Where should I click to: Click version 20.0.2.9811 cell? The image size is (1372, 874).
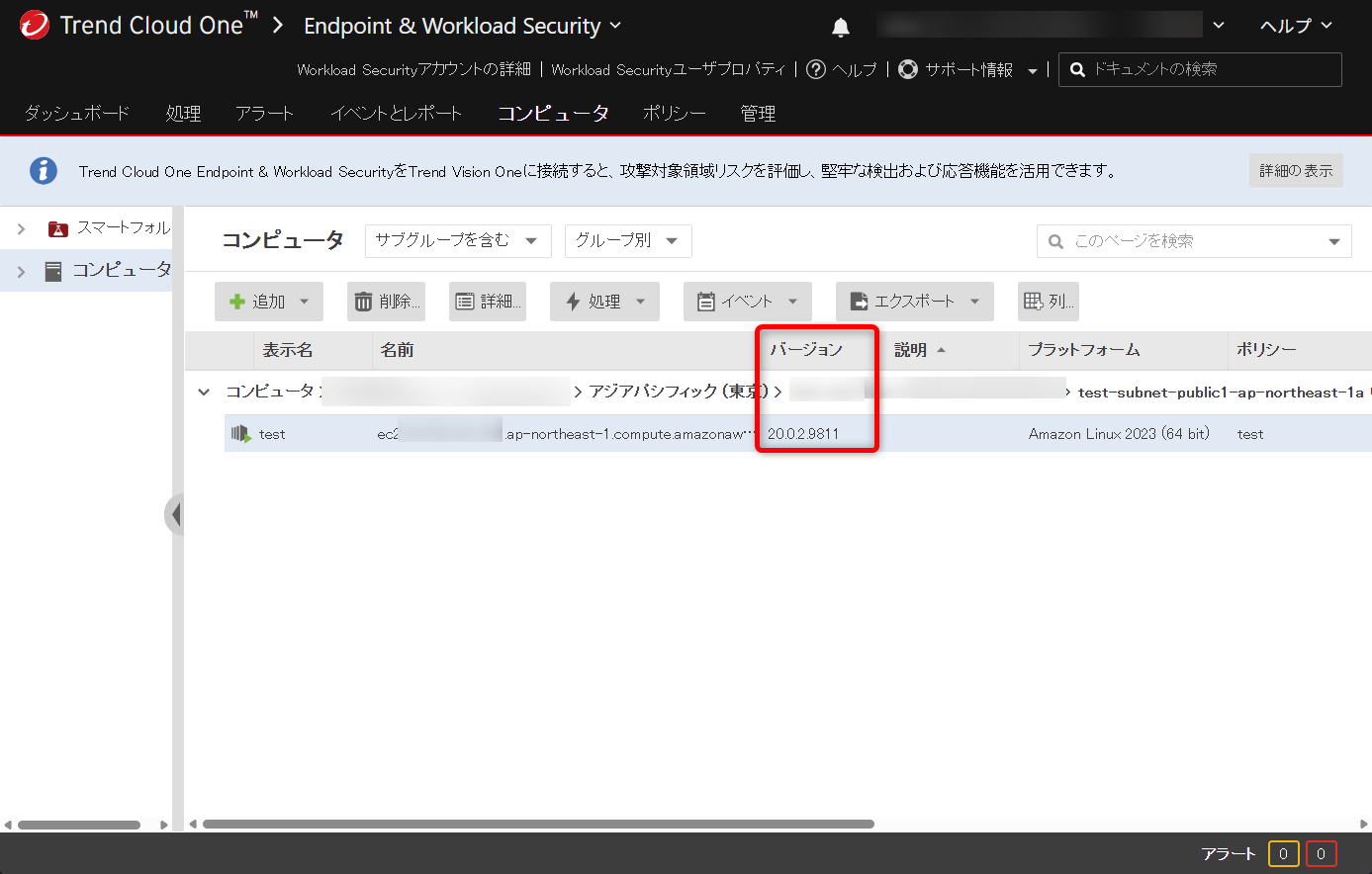point(803,434)
